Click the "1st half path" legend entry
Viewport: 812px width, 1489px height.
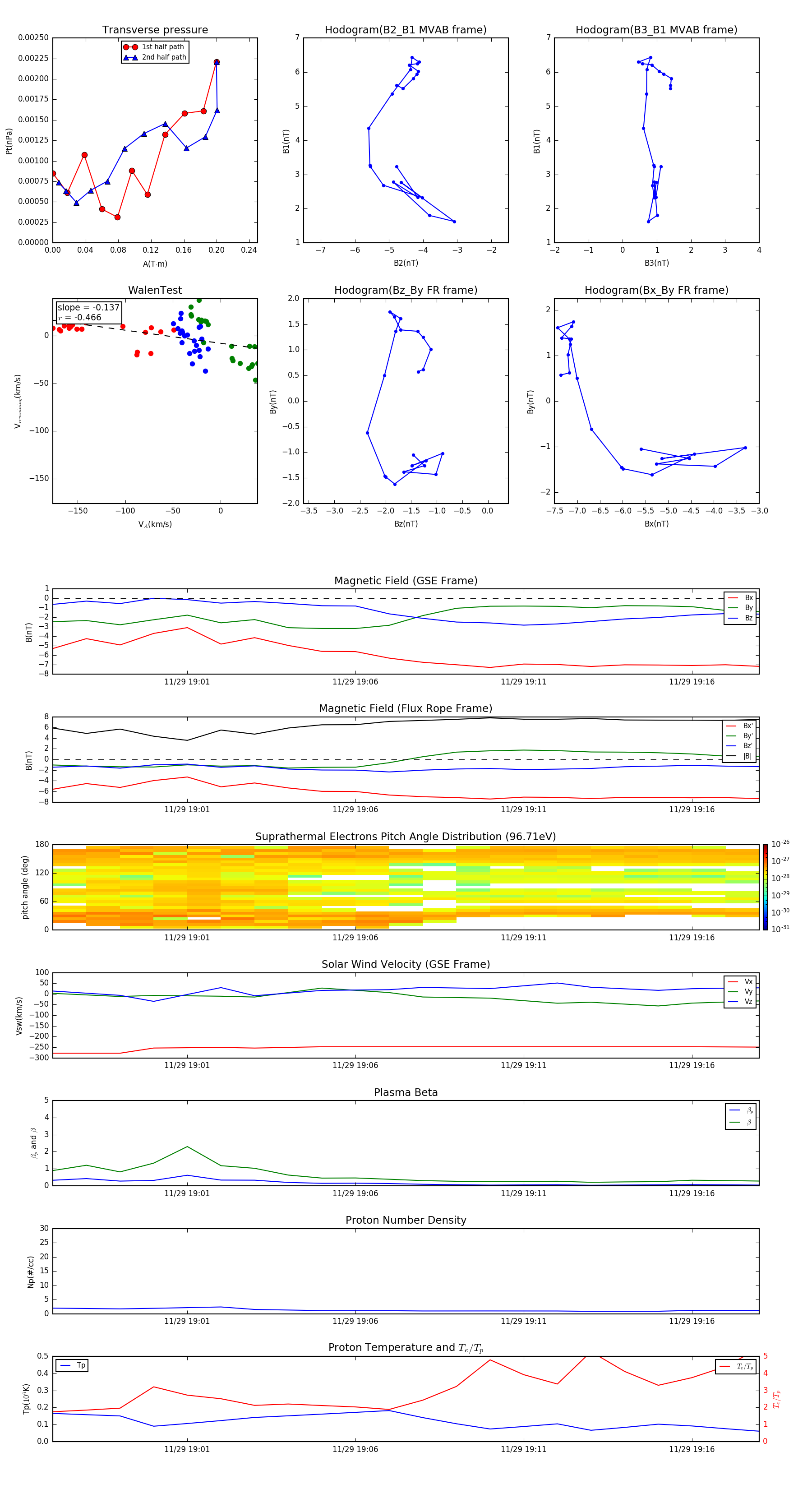point(162,47)
